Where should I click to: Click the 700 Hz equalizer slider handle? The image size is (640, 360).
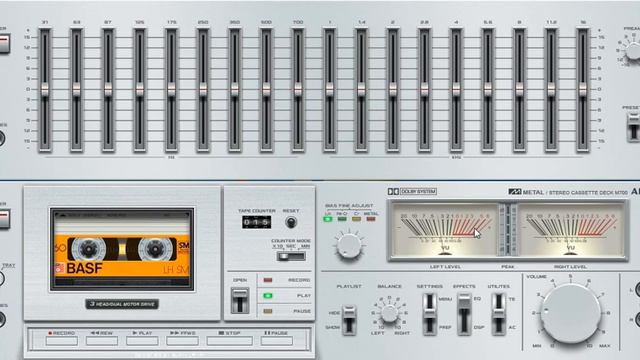pos(298,89)
